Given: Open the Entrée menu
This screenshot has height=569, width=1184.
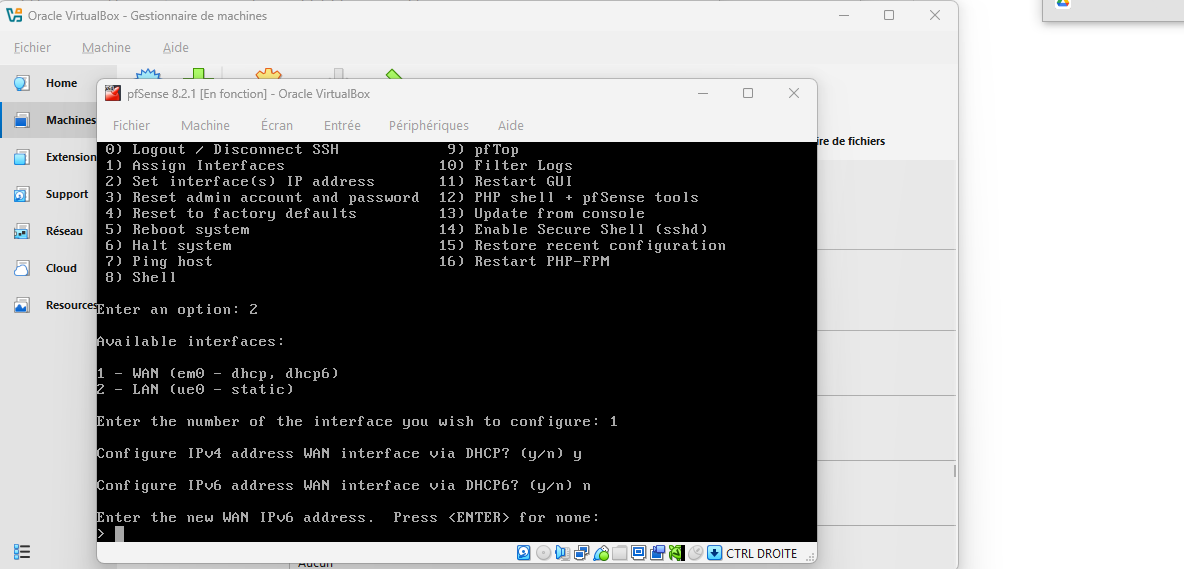Looking at the screenshot, I should pos(342,125).
